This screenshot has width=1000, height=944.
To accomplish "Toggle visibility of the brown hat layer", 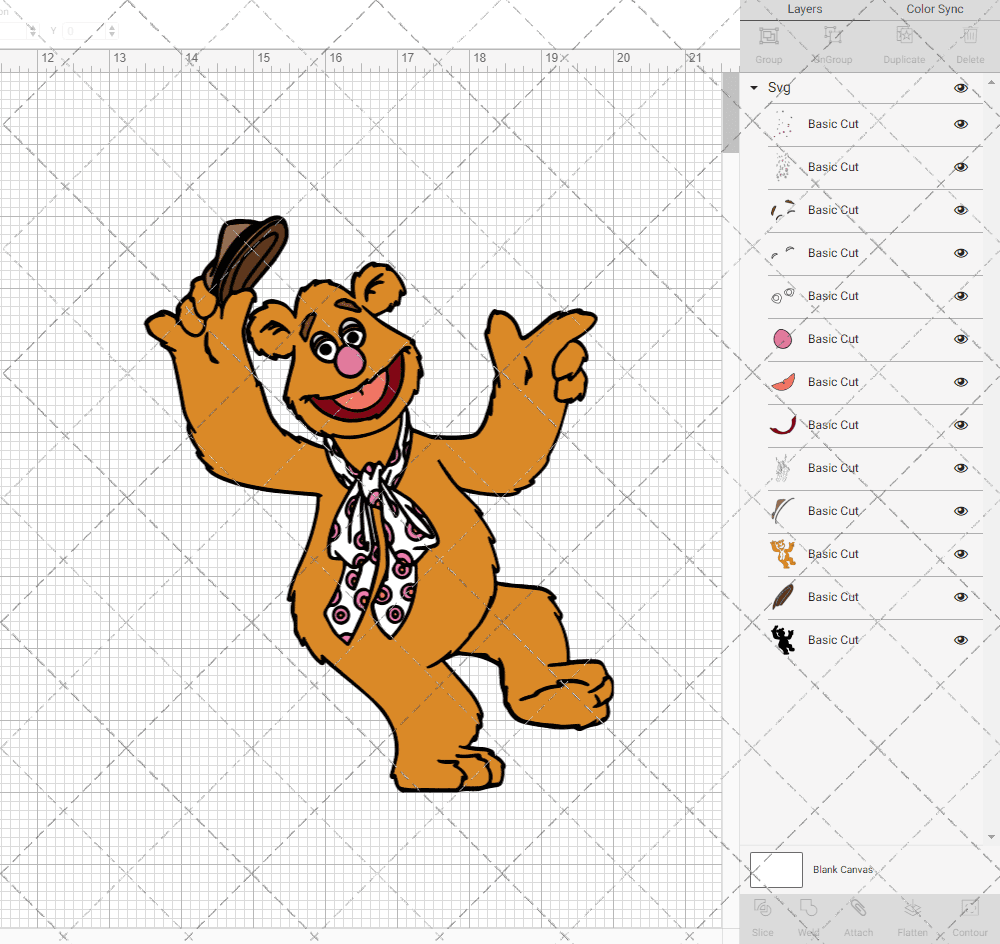I will pos(961,597).
